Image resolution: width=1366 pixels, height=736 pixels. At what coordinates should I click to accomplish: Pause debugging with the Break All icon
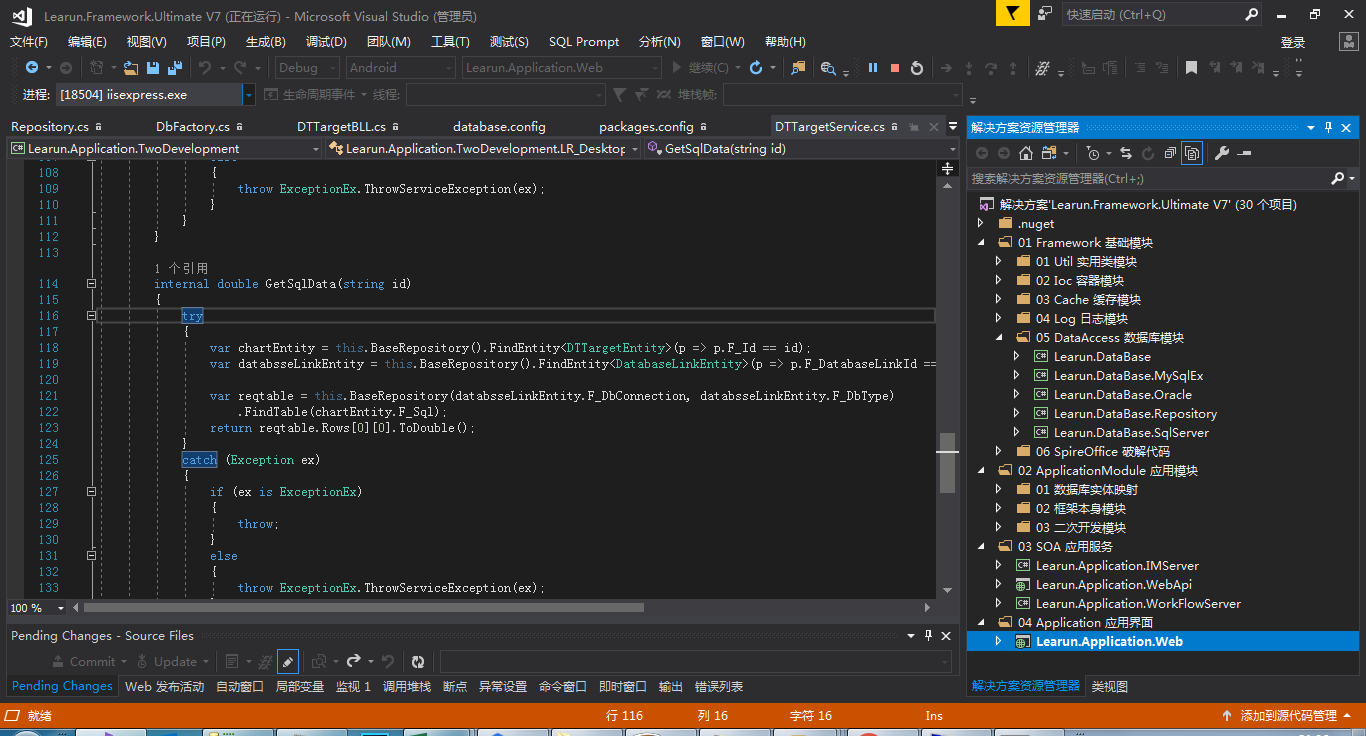click(873, 68)
